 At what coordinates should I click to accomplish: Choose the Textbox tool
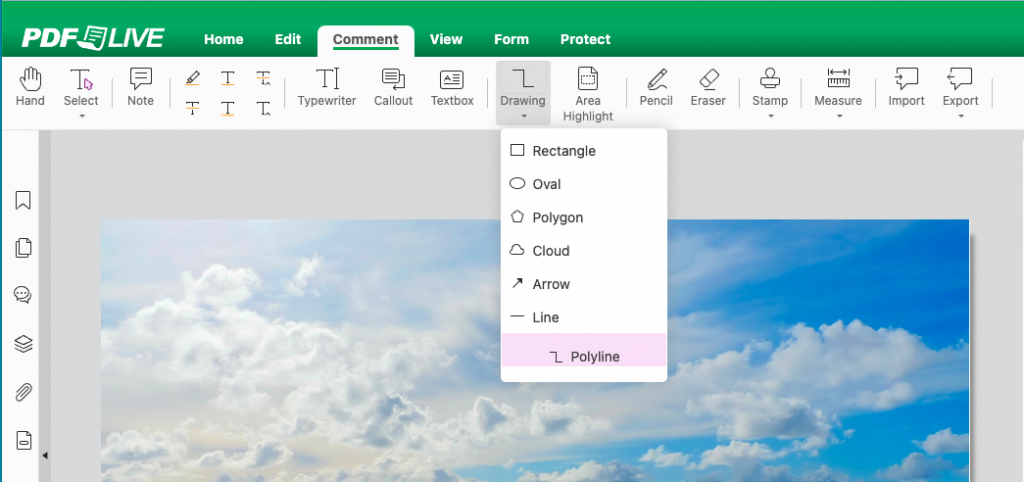pos(452,86)
